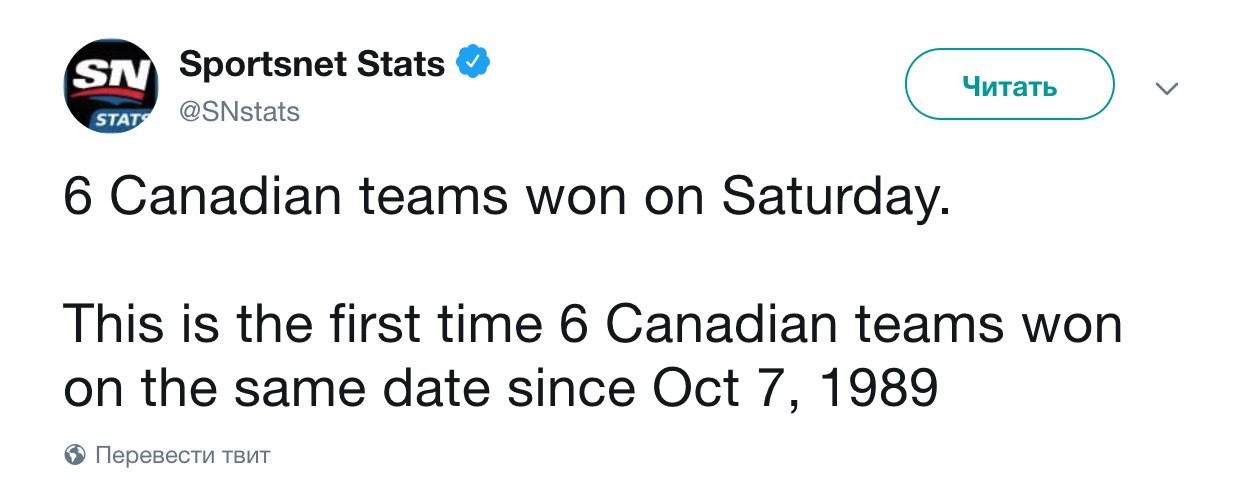Viewport: 1246px width, 488px height.
Task: Click the 'This is the first time' line
Action: tap(300, 327)
